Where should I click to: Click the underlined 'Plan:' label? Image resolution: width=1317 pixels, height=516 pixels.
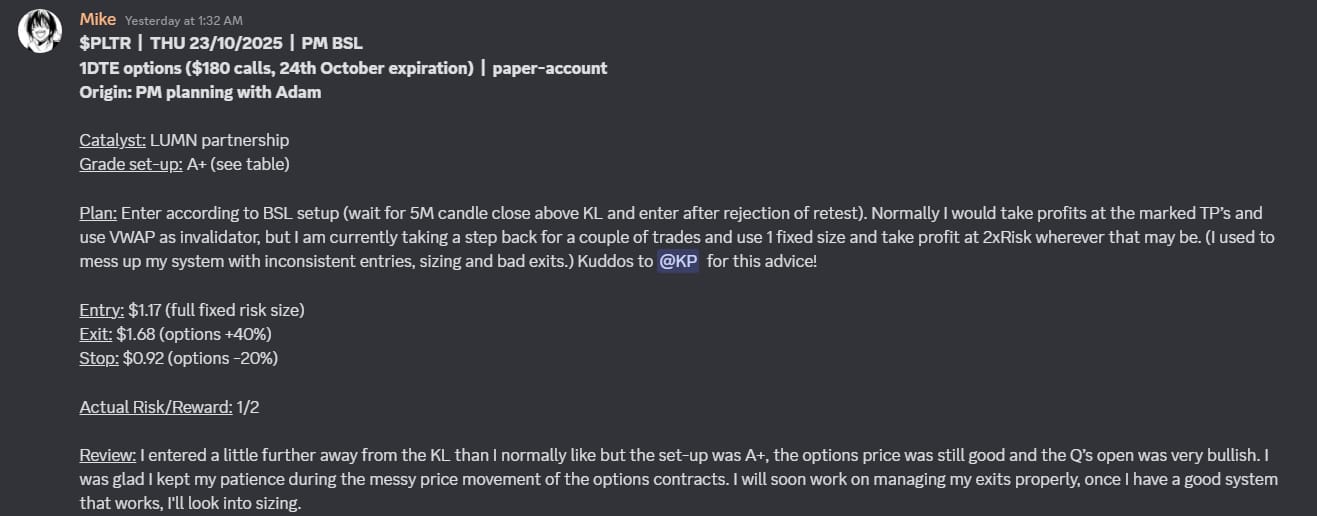click(98, 213)
